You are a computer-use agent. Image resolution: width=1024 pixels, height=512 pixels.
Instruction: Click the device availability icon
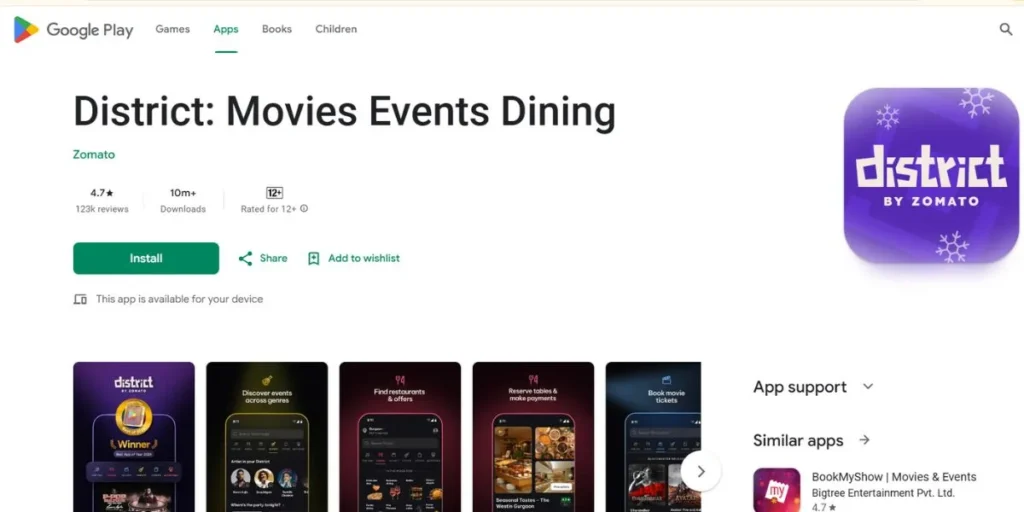(x=80, y=299)
